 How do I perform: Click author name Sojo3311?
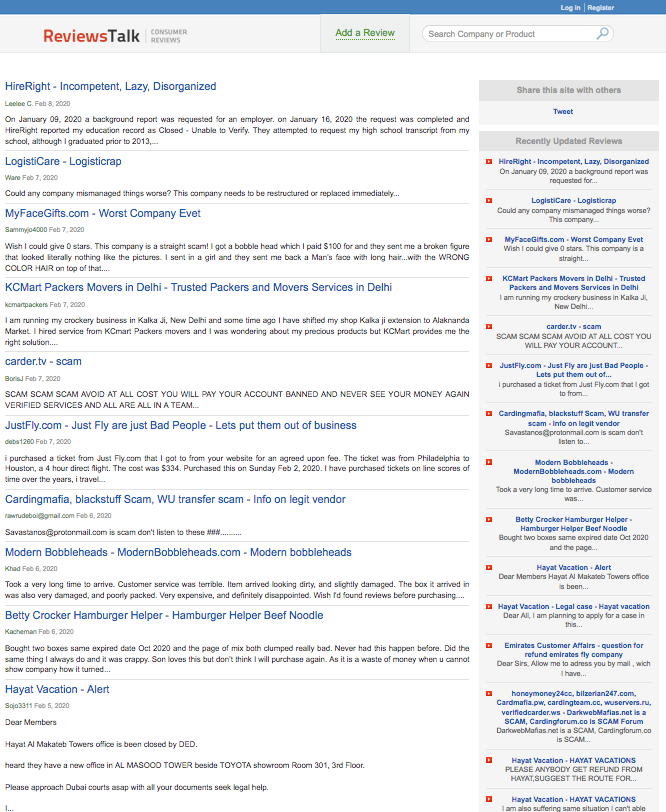pos(19,706)
